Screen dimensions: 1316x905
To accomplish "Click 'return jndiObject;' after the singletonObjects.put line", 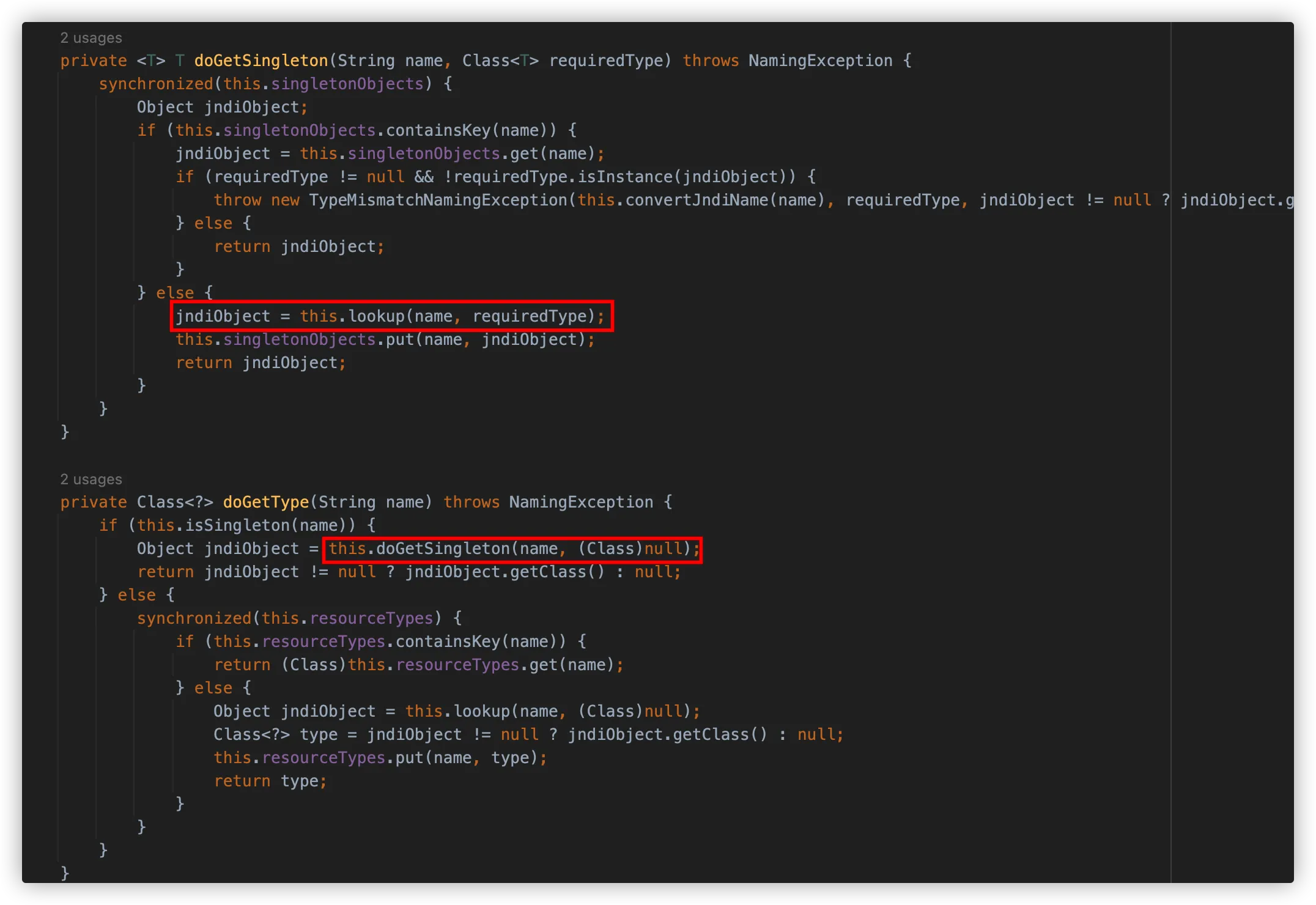I will 261,363.
